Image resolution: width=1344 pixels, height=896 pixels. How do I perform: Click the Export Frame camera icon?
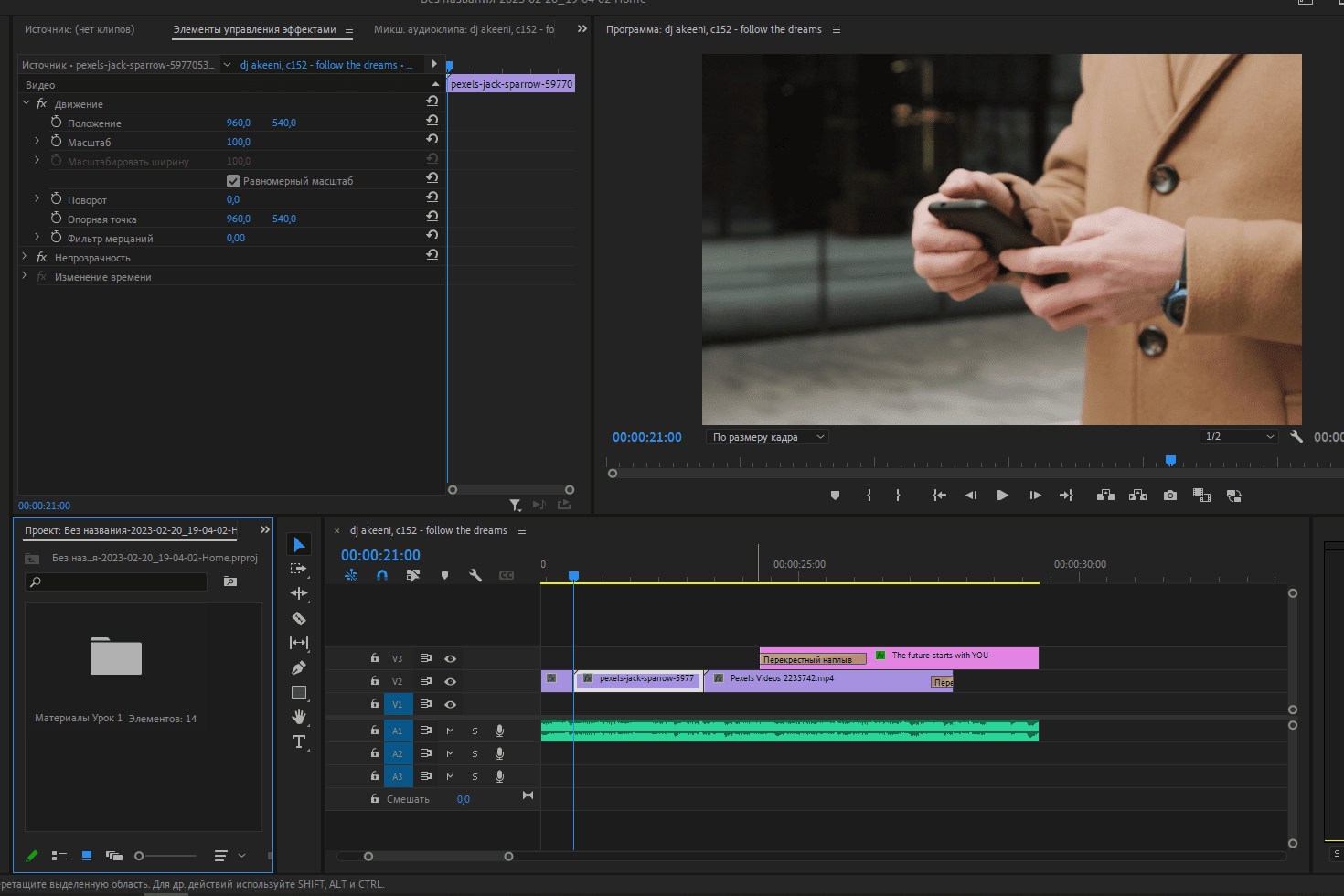tap(1170, 496)
